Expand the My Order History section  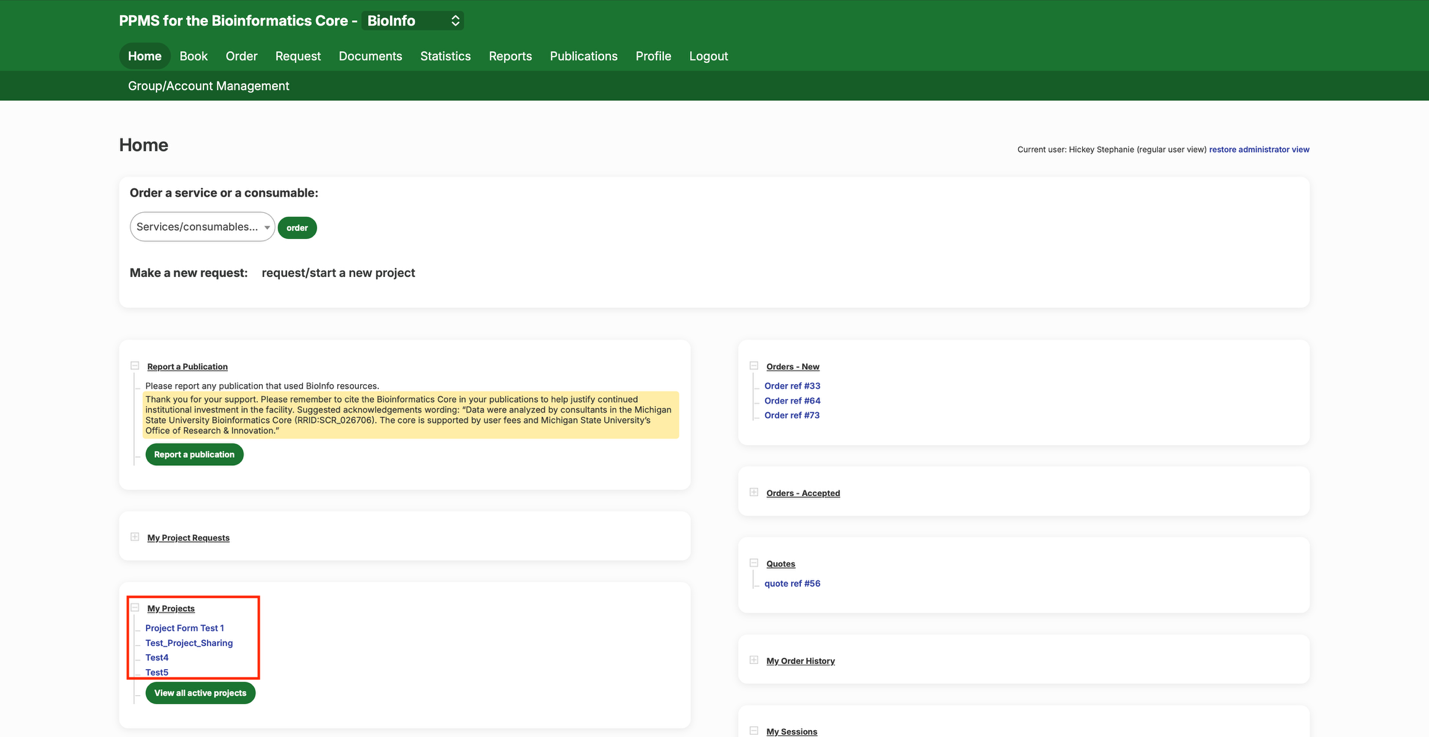point(754,660)
